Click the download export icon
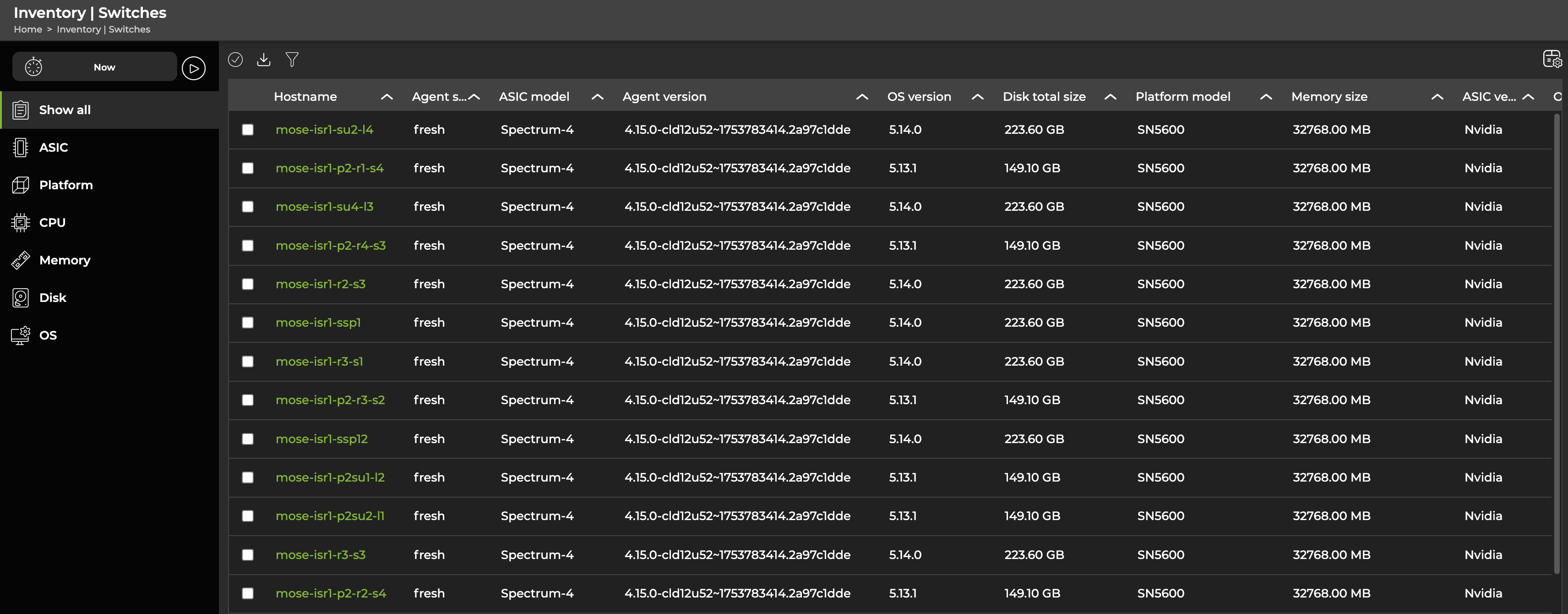The image size is (1568, 614). click(x=264, y=60)
